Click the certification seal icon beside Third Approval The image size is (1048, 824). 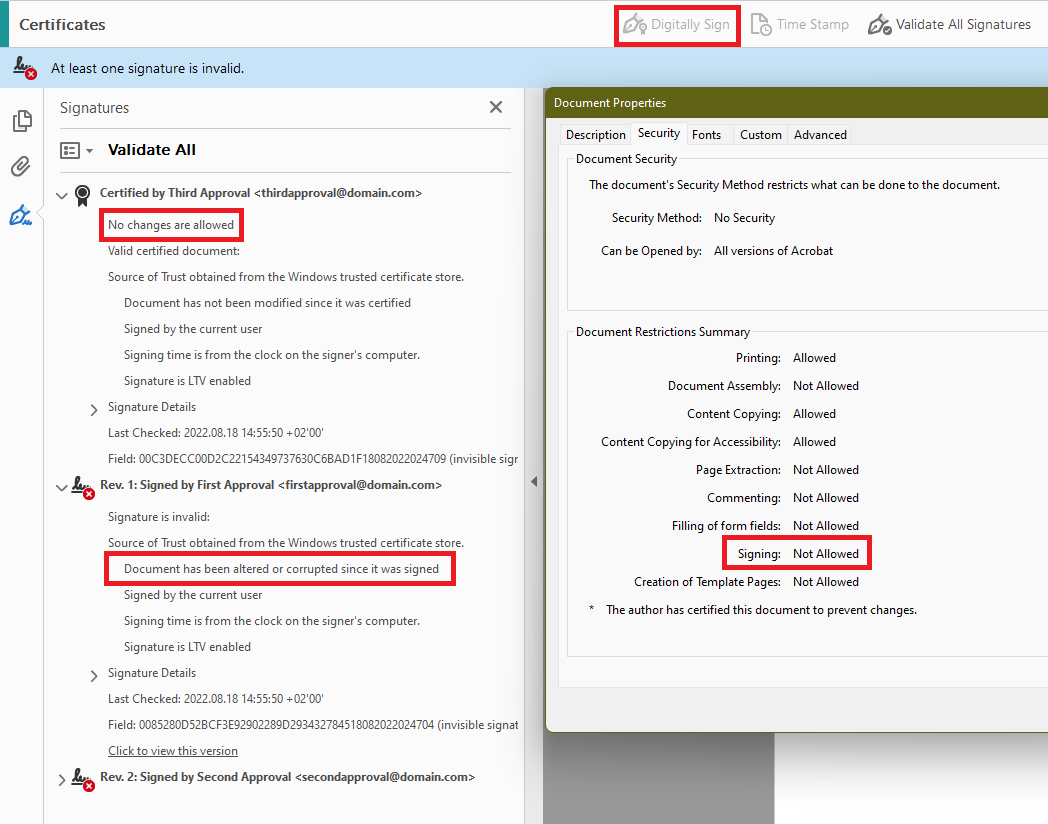click(82, 194)
